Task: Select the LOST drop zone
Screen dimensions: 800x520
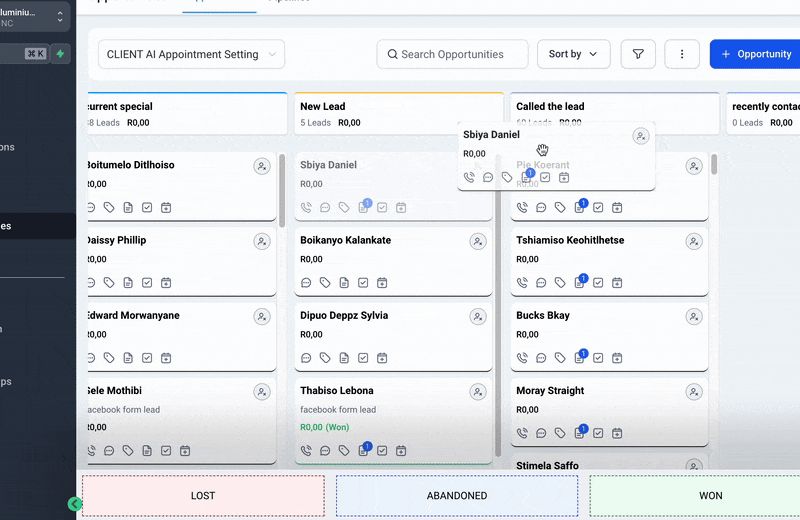Action: (x=203, y=496)
